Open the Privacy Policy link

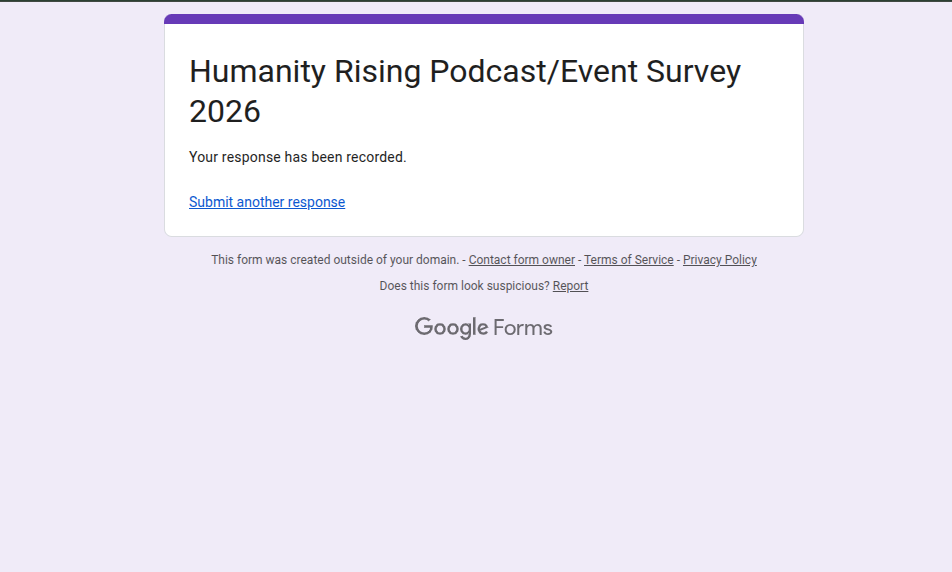click(719, 260)
